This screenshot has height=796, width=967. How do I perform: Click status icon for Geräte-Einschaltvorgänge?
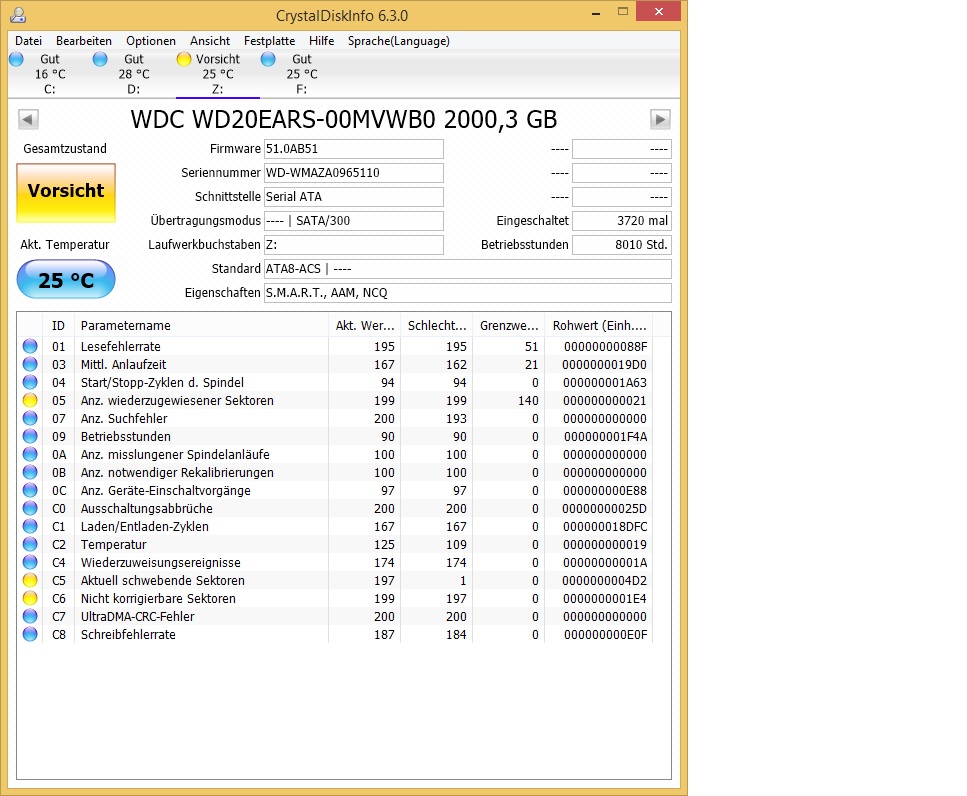pyautogui.click(x=30, y=490)
